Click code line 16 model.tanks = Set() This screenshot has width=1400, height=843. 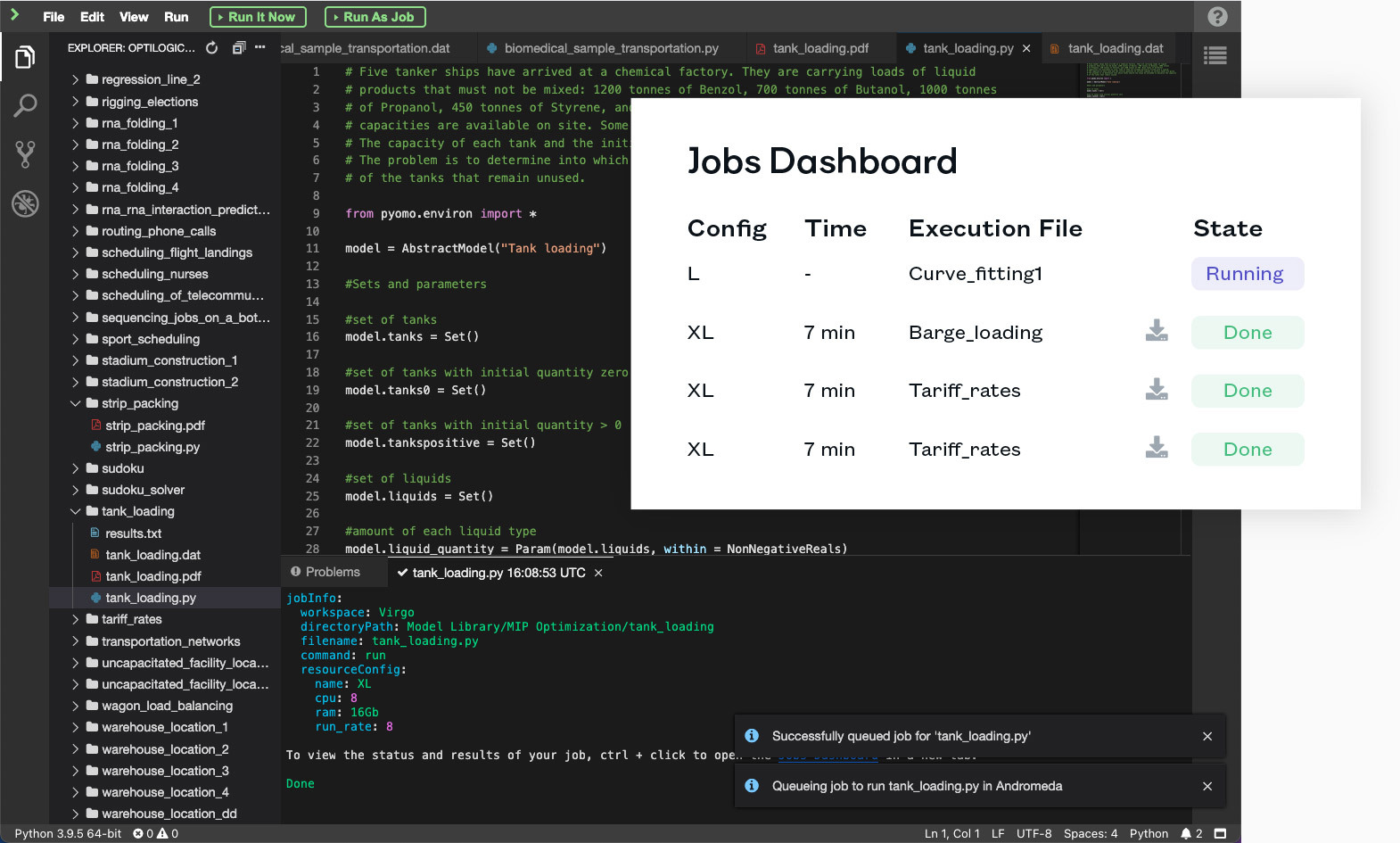[412, 337]
